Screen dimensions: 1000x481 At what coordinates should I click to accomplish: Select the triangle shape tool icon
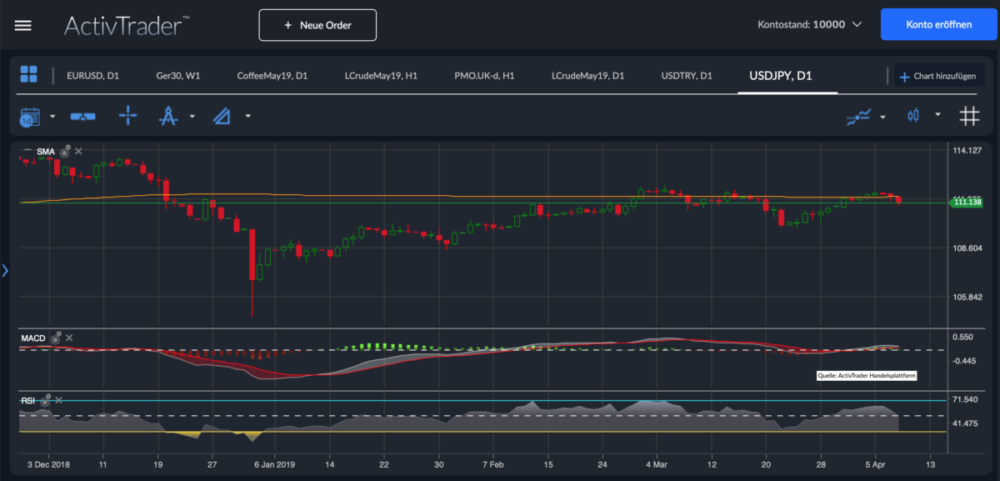click(222, 117)
